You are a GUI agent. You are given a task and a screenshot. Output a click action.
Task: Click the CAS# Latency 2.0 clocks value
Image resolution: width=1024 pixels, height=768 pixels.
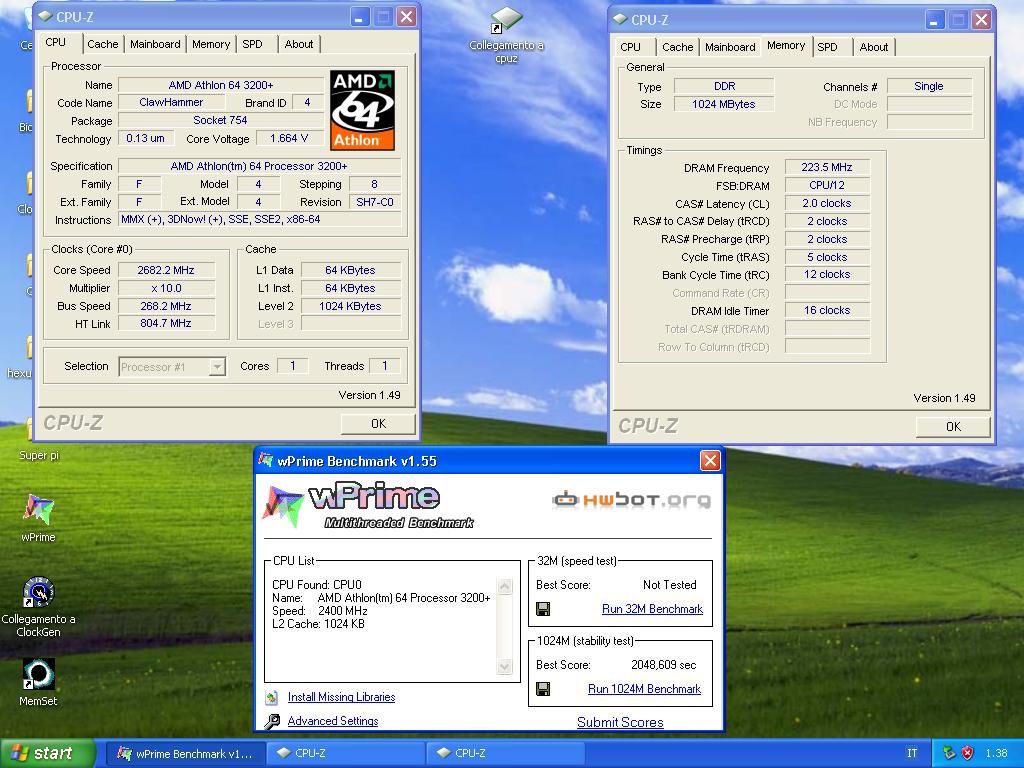click(827, 203)
